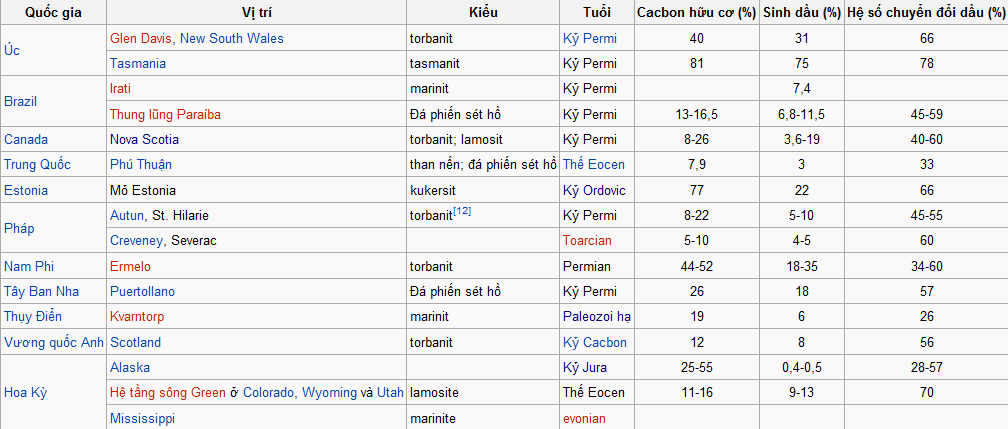Click the Kvarntorp link
The width and height of the screenshot is (1008, 429).
pyautogui.click(x=137, y=316)
